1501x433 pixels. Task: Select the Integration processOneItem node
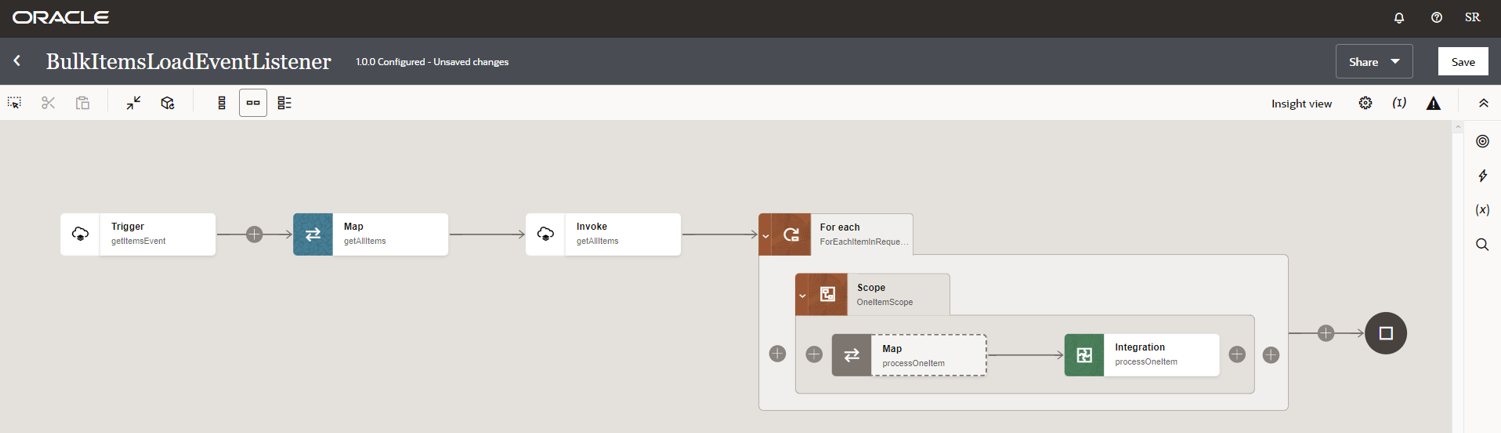click(1142, 355)
